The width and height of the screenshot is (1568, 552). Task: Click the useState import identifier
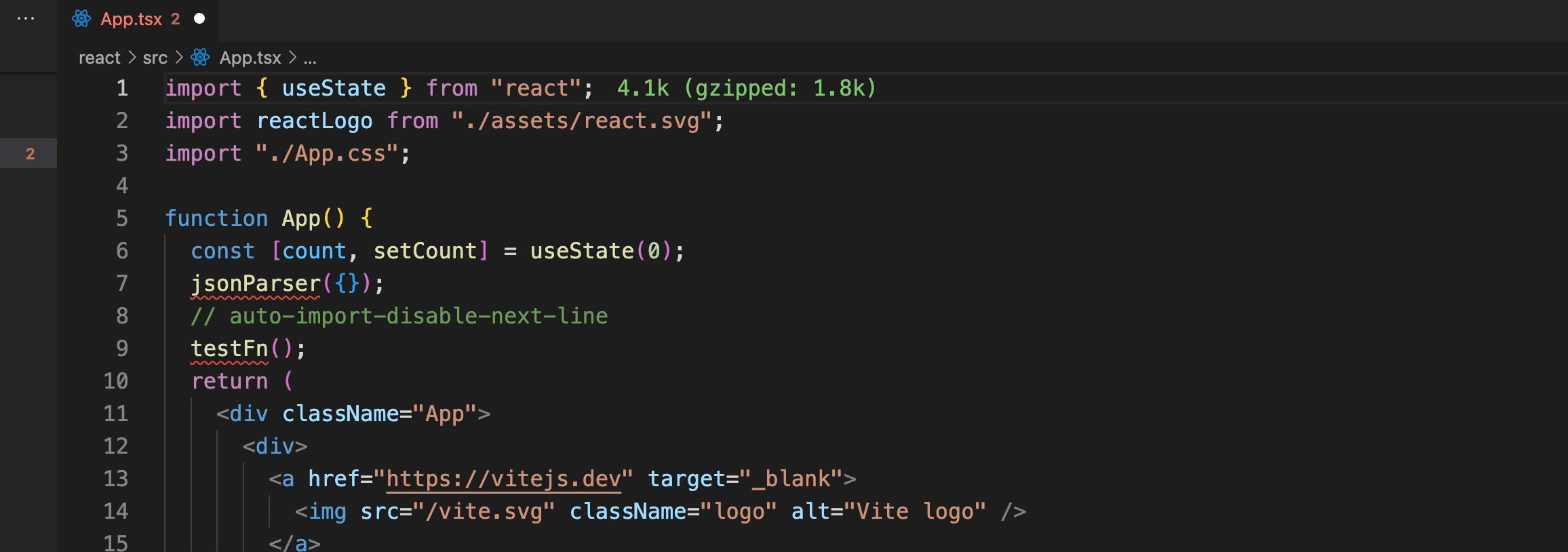tap(334, 88)
